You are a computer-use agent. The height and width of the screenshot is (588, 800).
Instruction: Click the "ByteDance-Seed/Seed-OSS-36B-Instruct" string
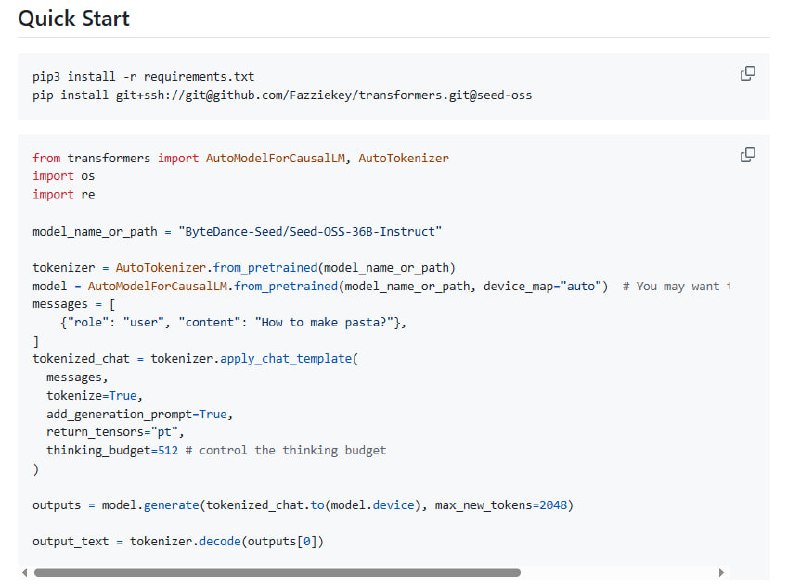click(309, 231)
